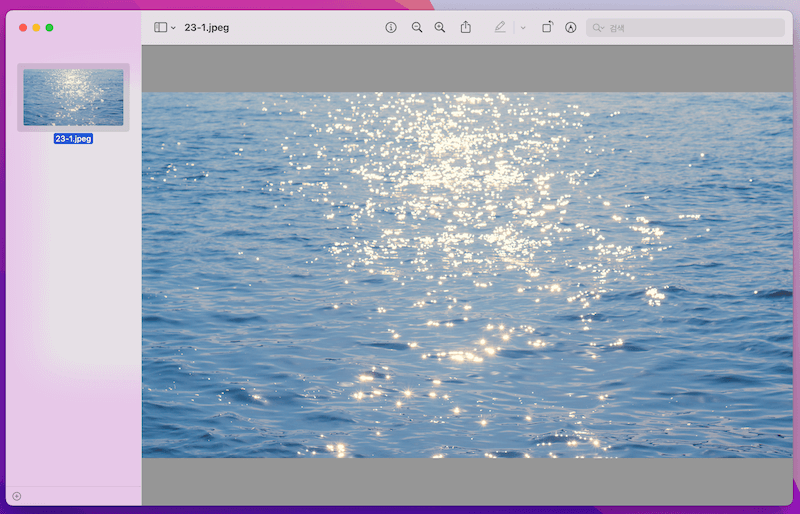Viewport: 800px width, 514px height.
Task: Click in the search field
Action: pyautogui.click(x=685, y=28)
